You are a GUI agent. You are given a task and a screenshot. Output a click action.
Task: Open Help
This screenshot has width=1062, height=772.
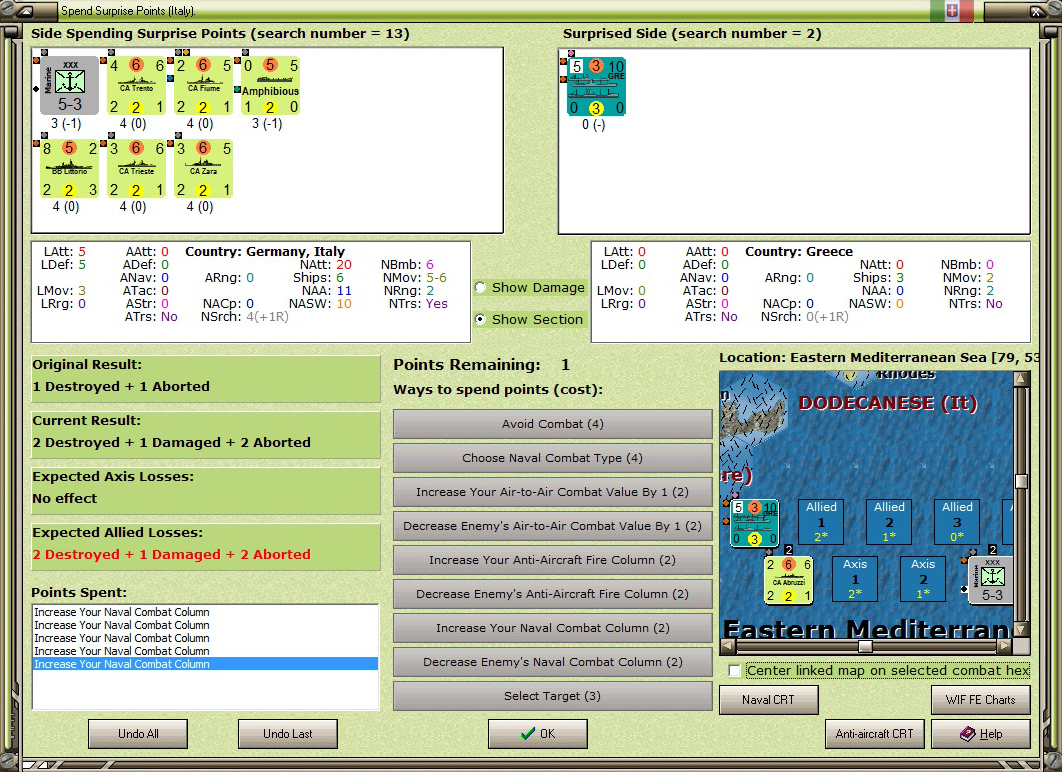click(981, 734)
